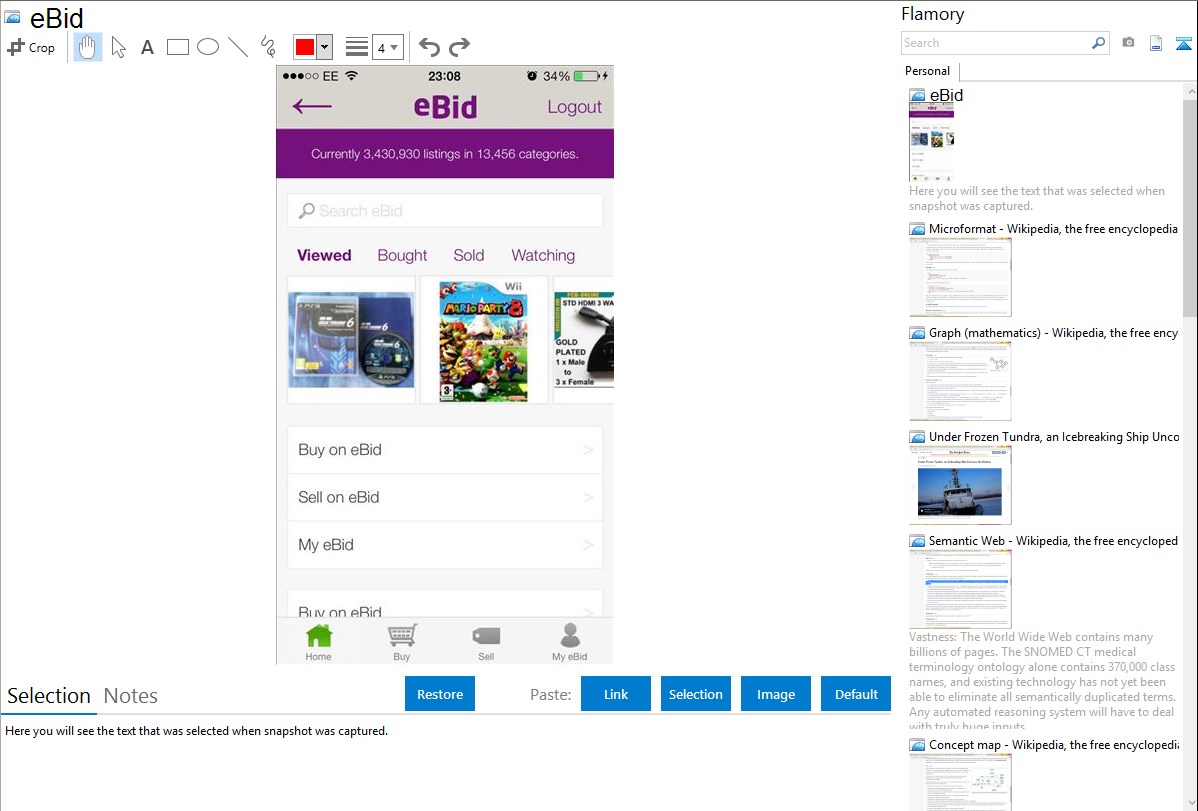Switch to the Personal tab
1198x811 pixels.
click(x=928, y=71)
